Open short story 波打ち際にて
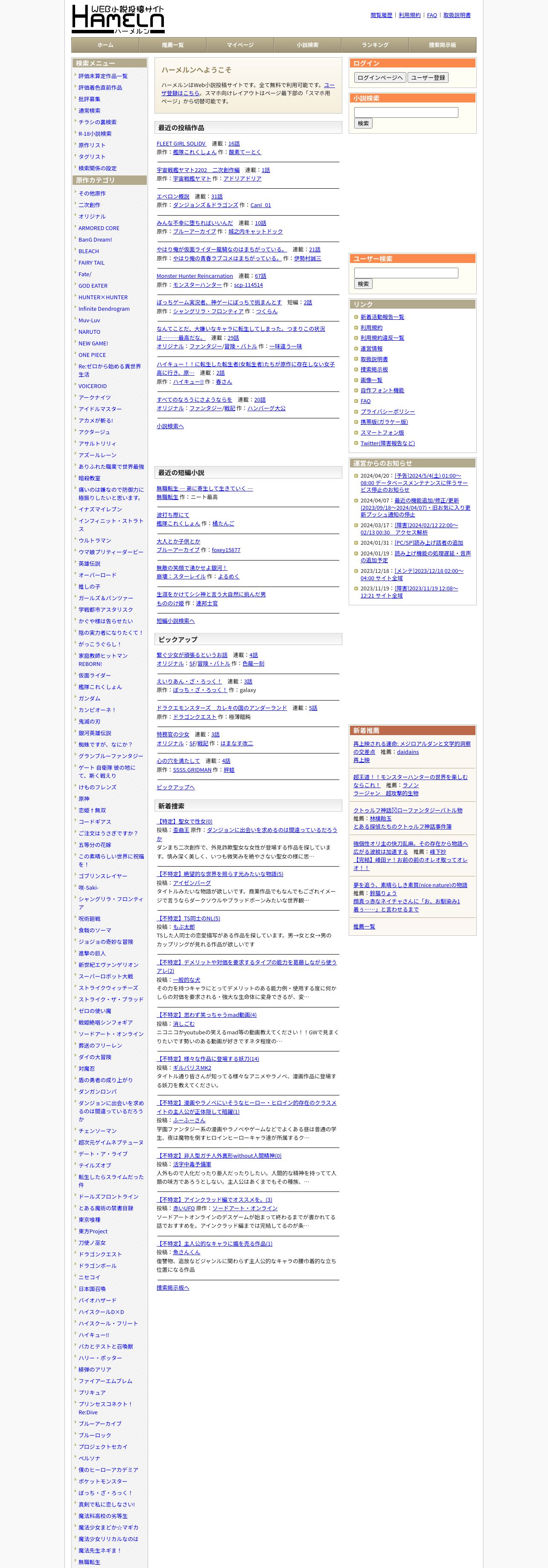The image size is (548, 1568). point(173,515)
